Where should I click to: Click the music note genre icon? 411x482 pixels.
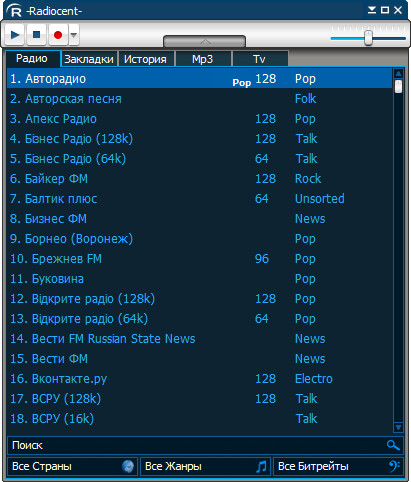[x=261, y=466]
